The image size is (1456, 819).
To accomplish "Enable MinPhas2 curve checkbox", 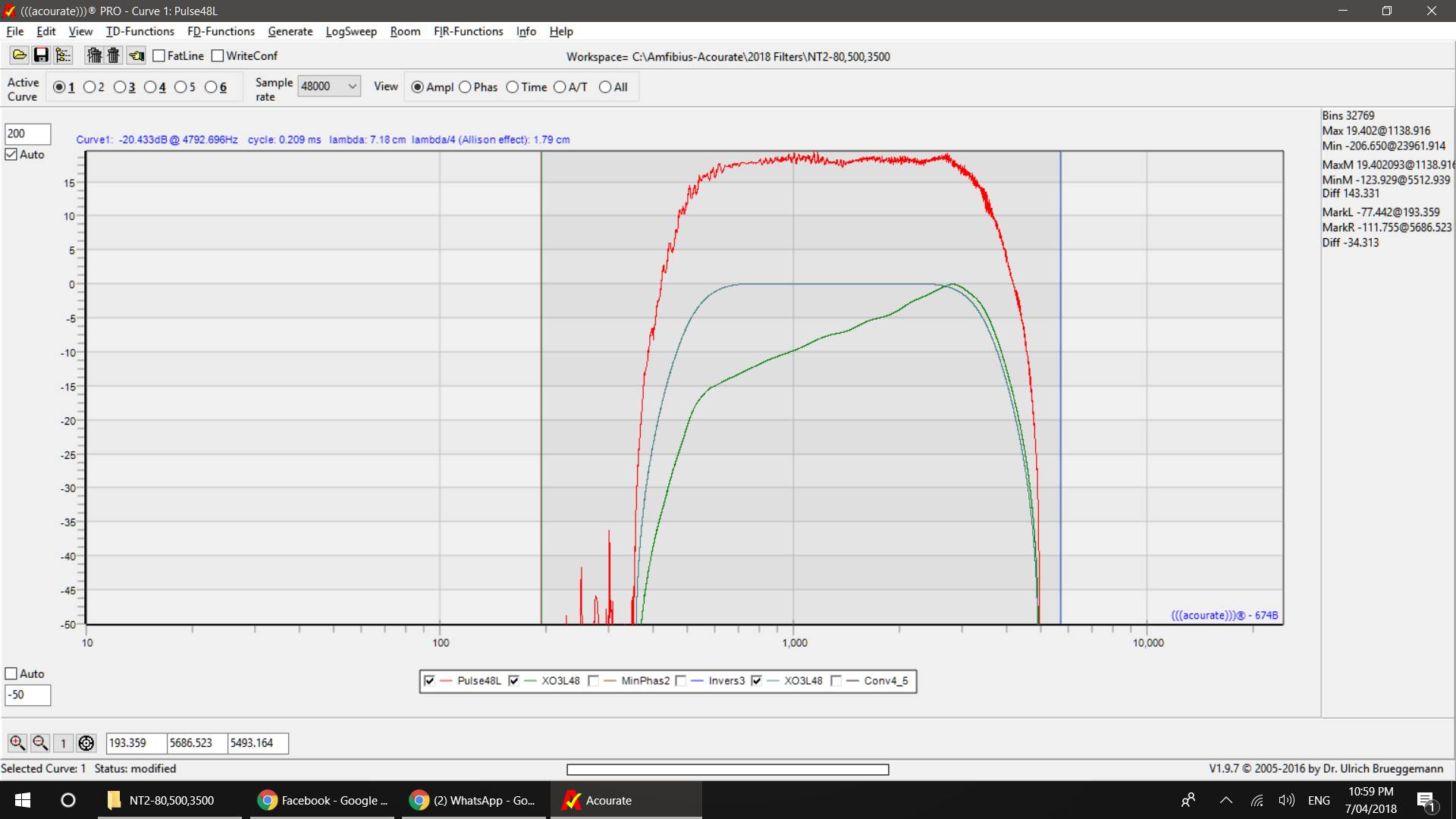I will [x=593, y=680].
